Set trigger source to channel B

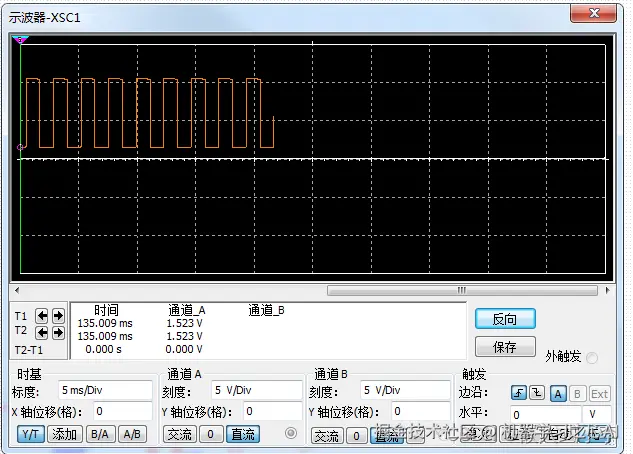coord(577,394)
